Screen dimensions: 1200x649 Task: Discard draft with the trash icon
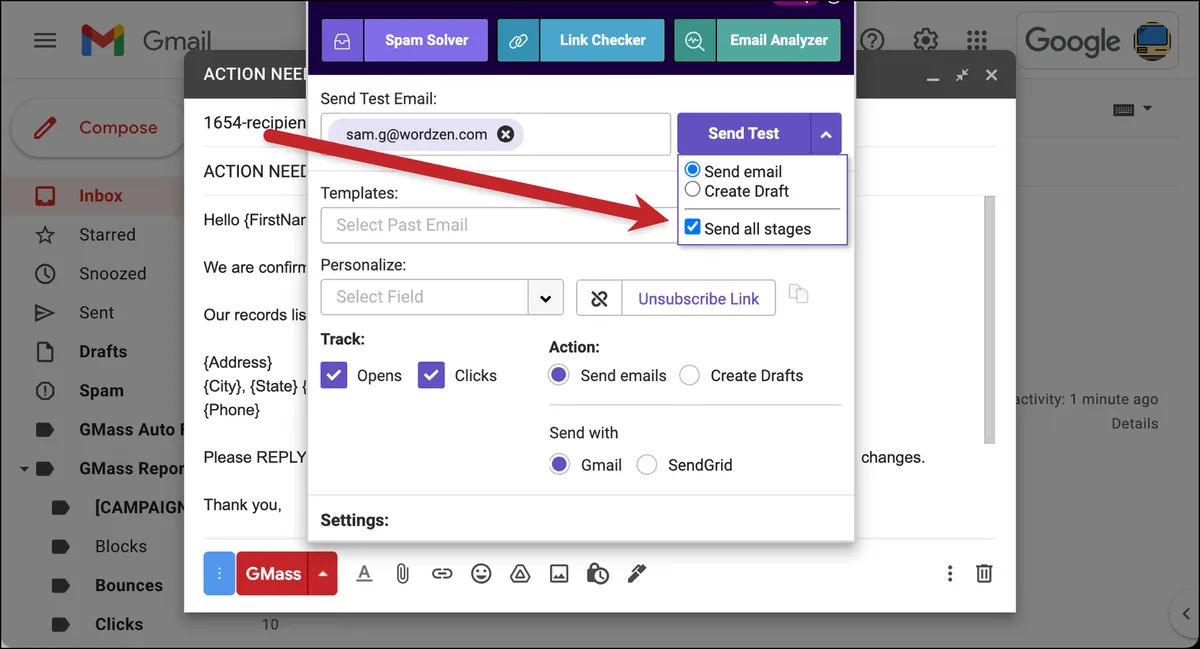984,574
